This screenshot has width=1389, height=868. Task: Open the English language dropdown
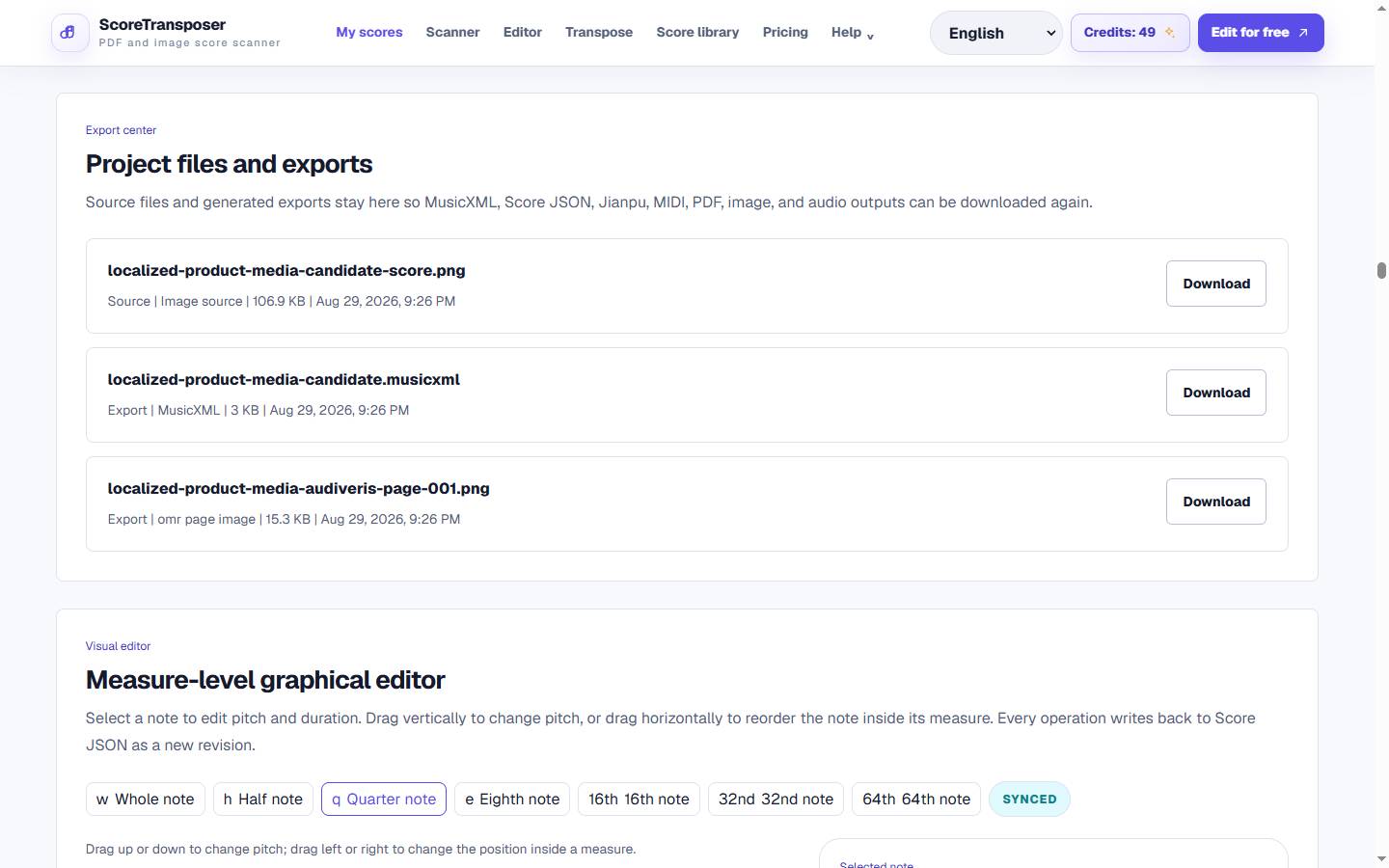pyautogui.click(x=995, y=33)
